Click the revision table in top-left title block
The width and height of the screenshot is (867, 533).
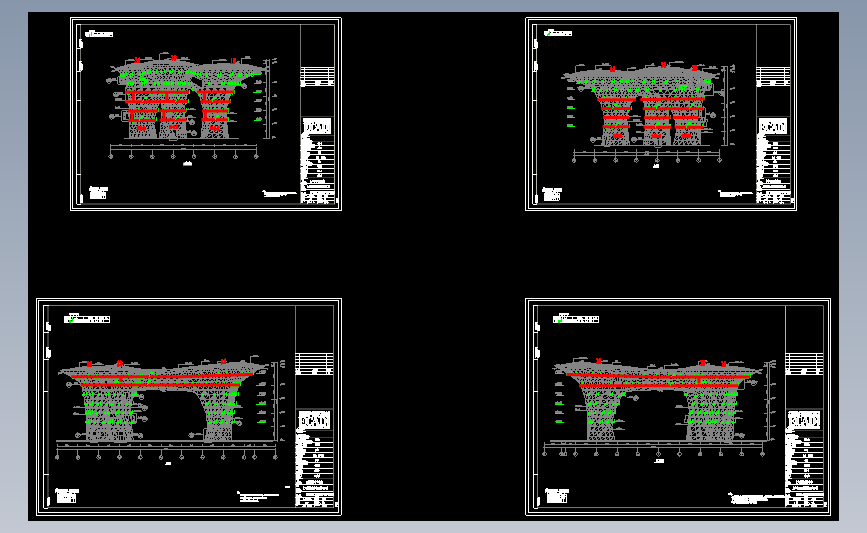(317, 77)
